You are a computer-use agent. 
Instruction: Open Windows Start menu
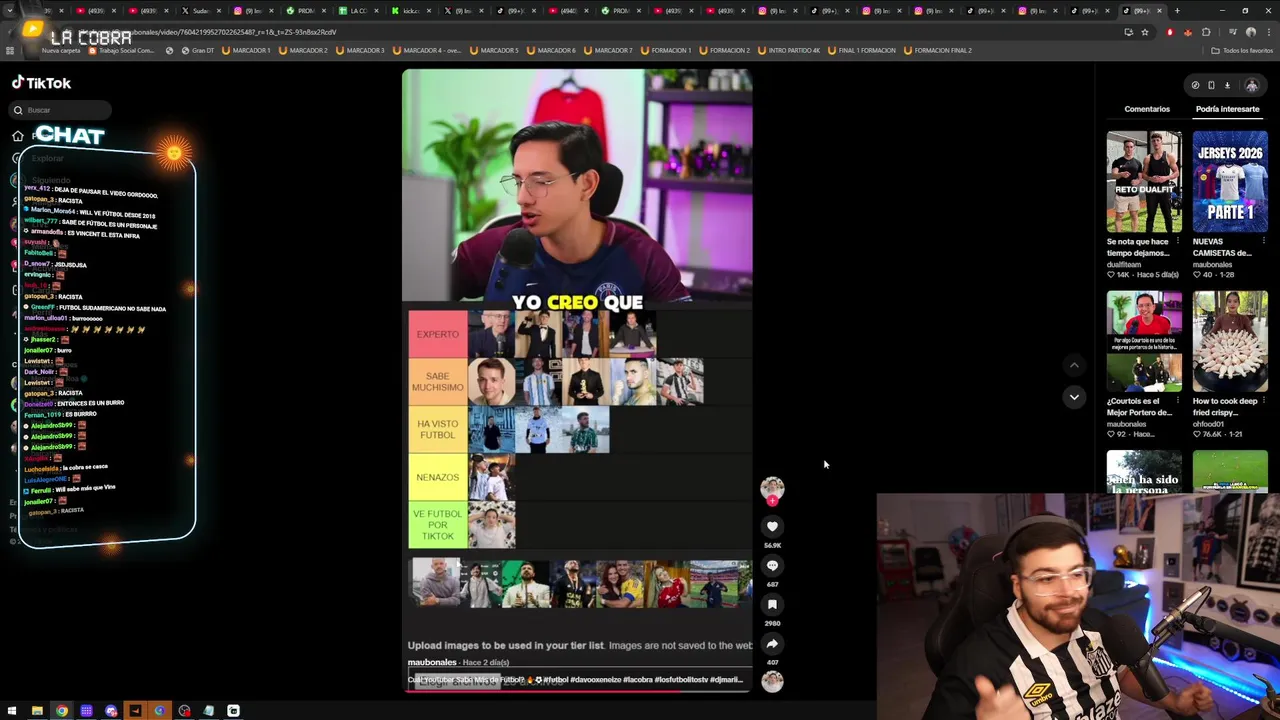[12, 711]
